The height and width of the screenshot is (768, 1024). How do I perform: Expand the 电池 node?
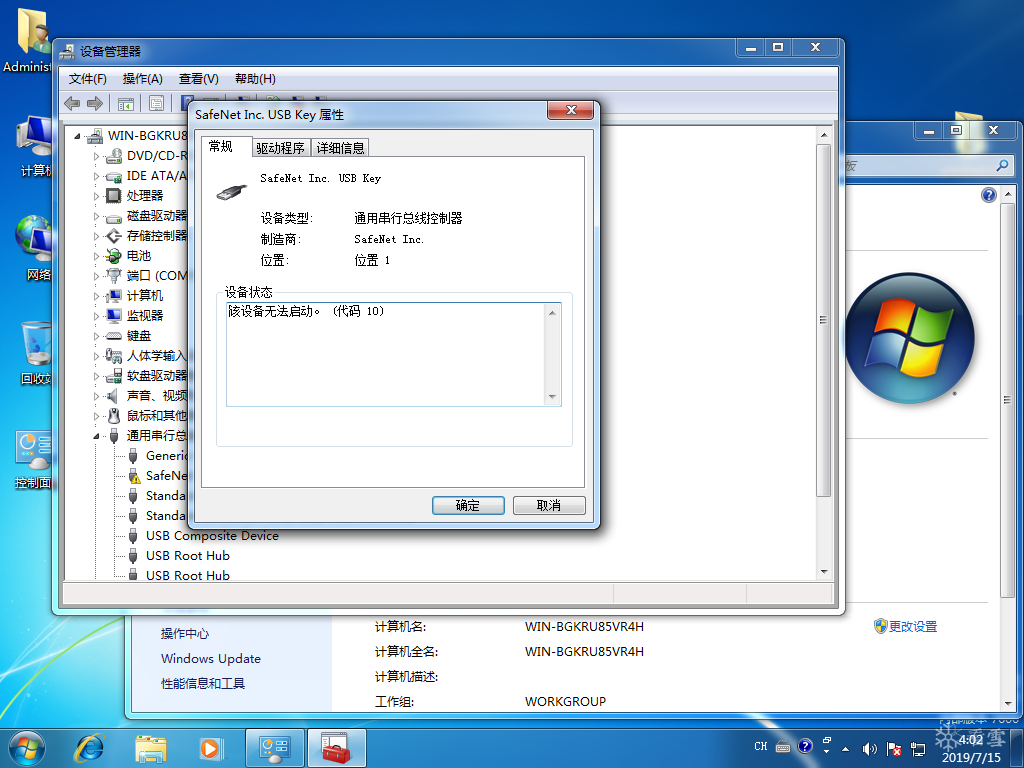[x=97, y=256]
